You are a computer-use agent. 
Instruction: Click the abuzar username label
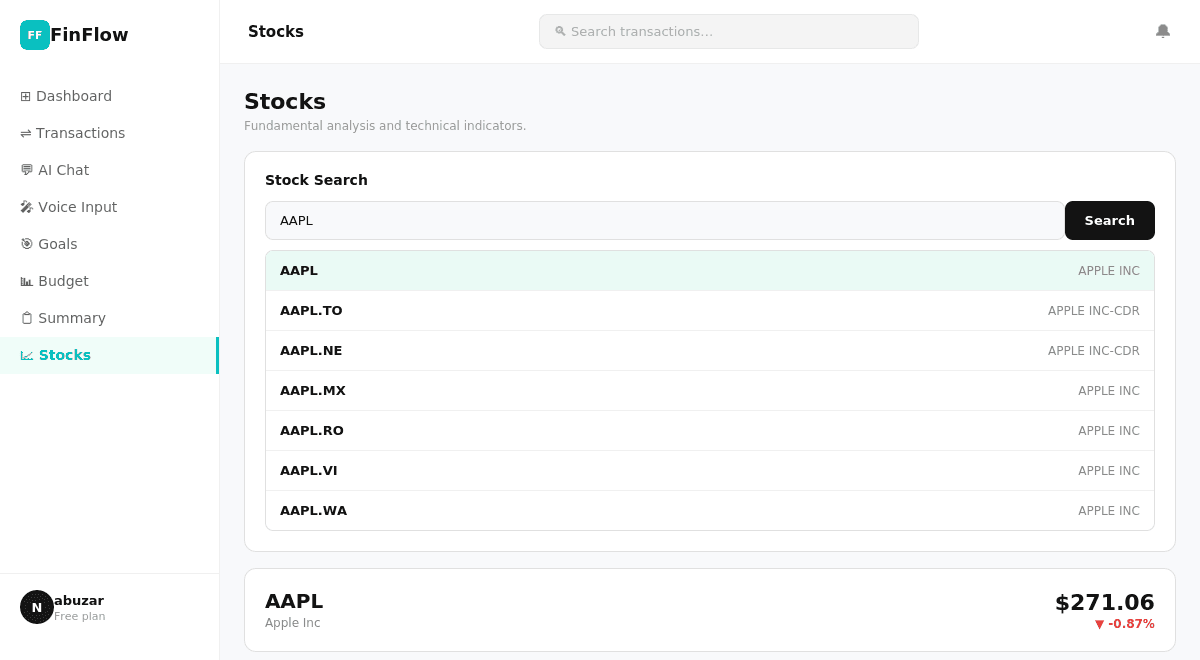pyautogui.click(x=79, y=600)
